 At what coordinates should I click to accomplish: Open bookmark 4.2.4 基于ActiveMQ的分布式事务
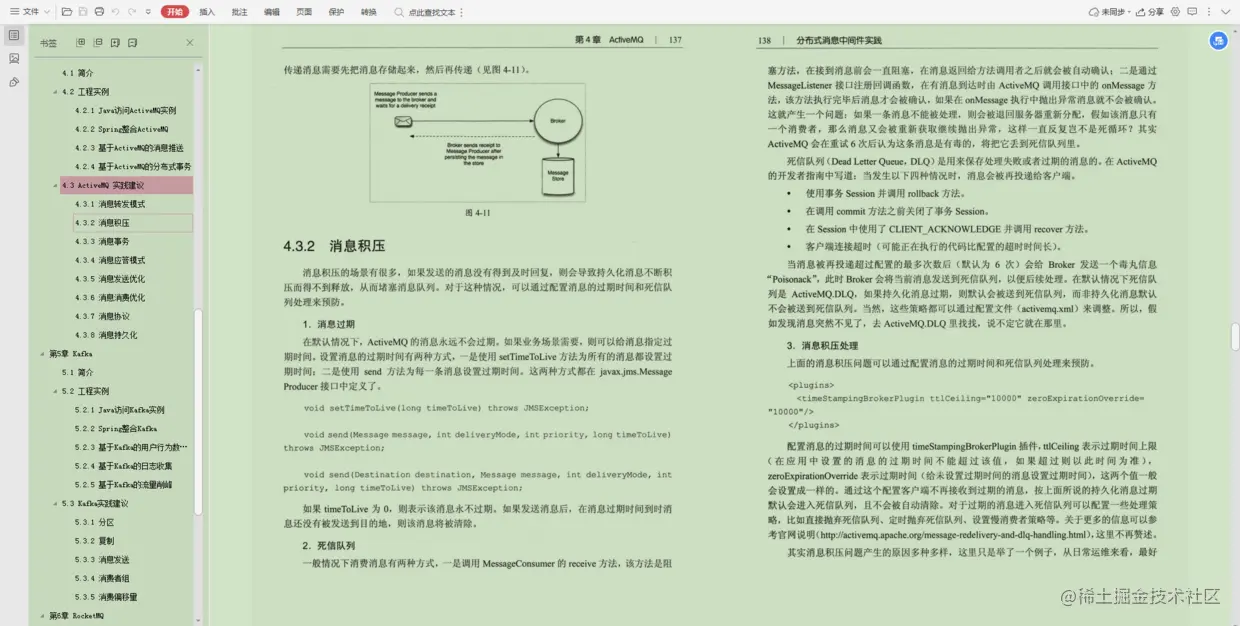click(133, 166)
